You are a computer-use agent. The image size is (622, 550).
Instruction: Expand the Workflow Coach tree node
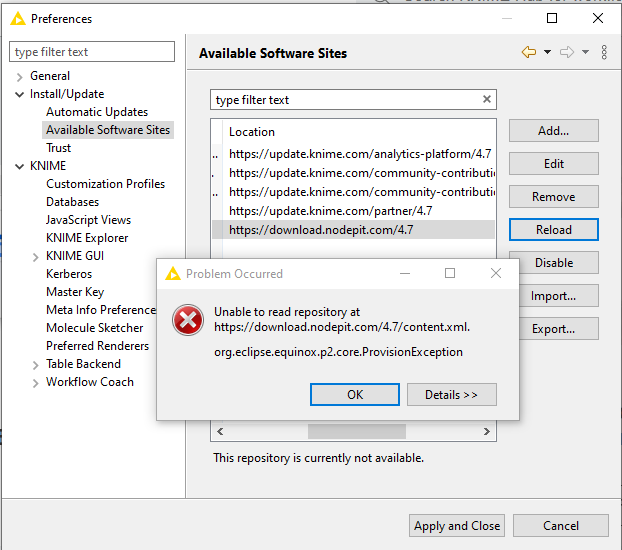[35, 383]
